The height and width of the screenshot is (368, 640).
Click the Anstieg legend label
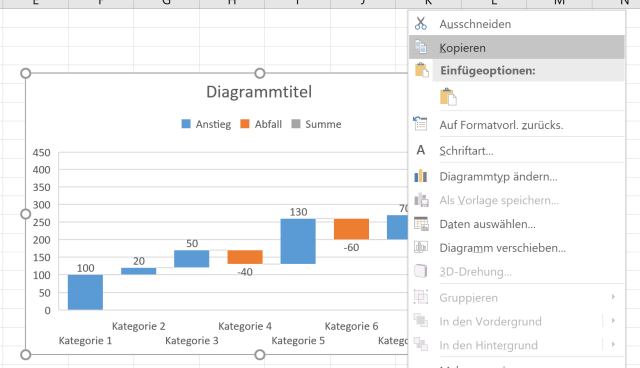[x=213, y=124]
